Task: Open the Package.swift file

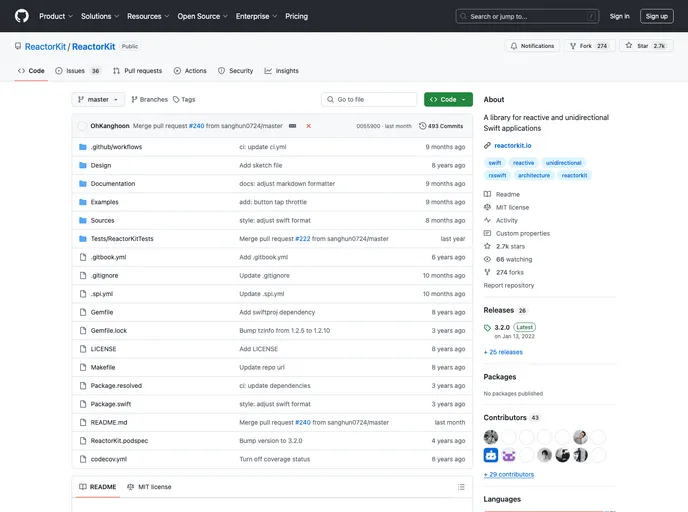Action: (x=111, y=404)
